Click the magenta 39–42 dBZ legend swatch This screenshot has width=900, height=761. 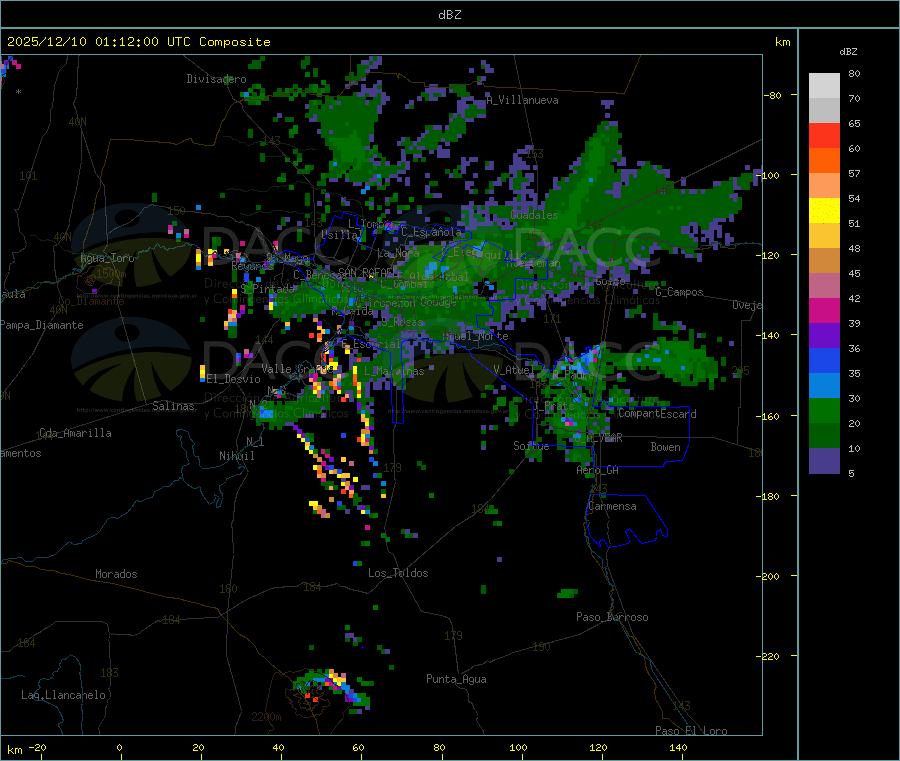824,310
